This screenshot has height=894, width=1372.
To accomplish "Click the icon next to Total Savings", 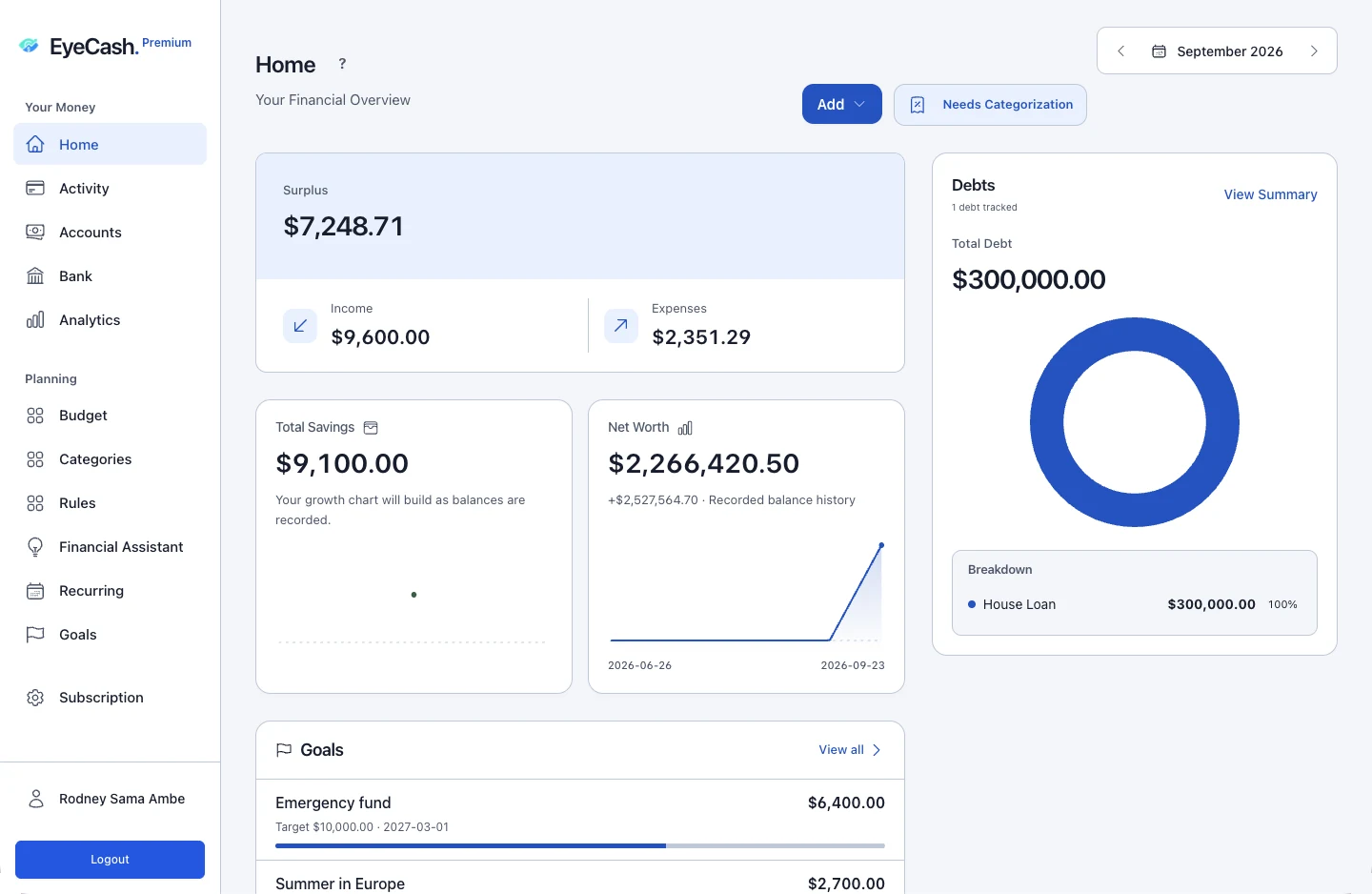I will pyautogui.click(x=372, y=428).
